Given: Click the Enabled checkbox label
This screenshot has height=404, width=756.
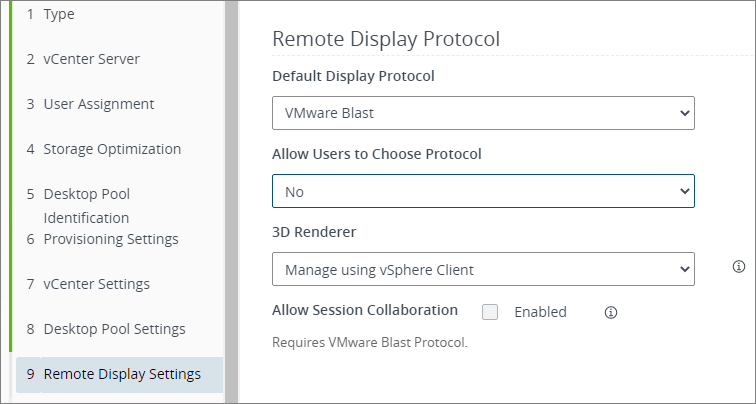Looking at the screenshot, I should (x=540, y=312).
